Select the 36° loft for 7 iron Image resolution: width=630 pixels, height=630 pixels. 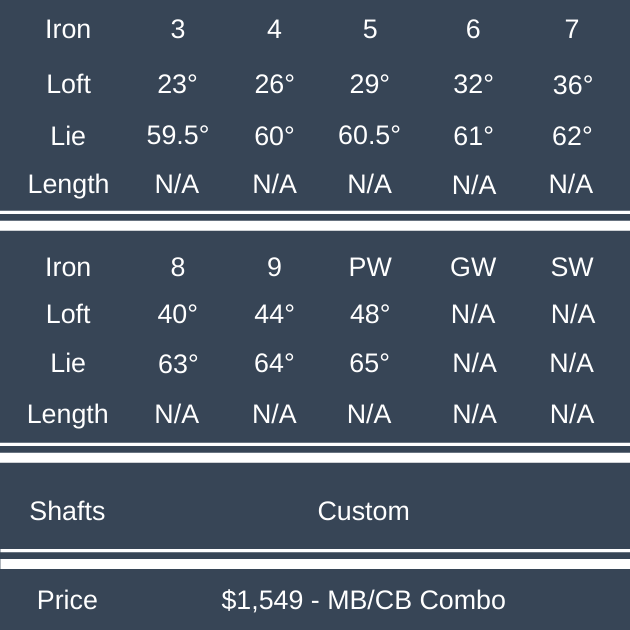572,85
